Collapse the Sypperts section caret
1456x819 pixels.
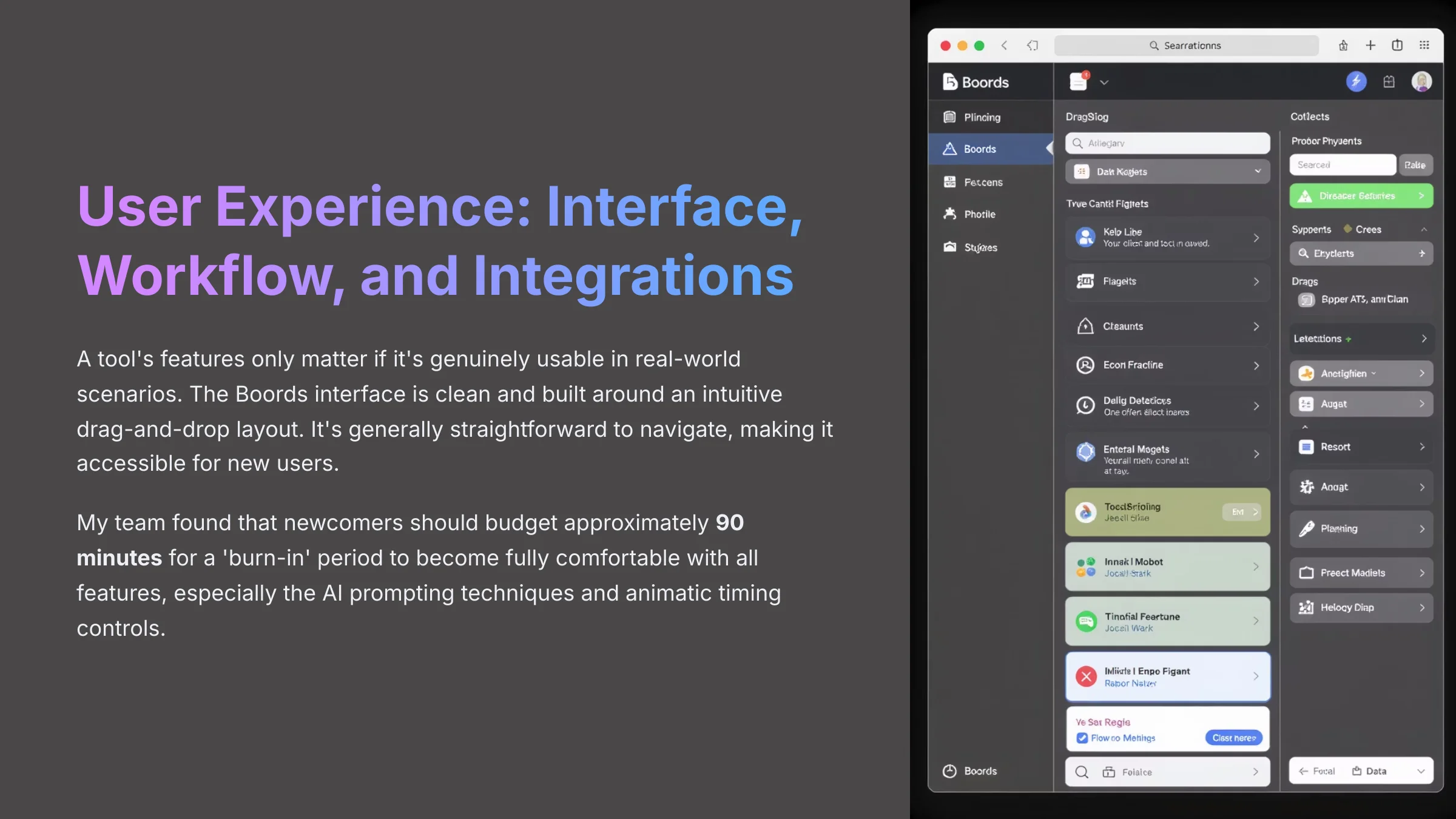point(1423,229)
